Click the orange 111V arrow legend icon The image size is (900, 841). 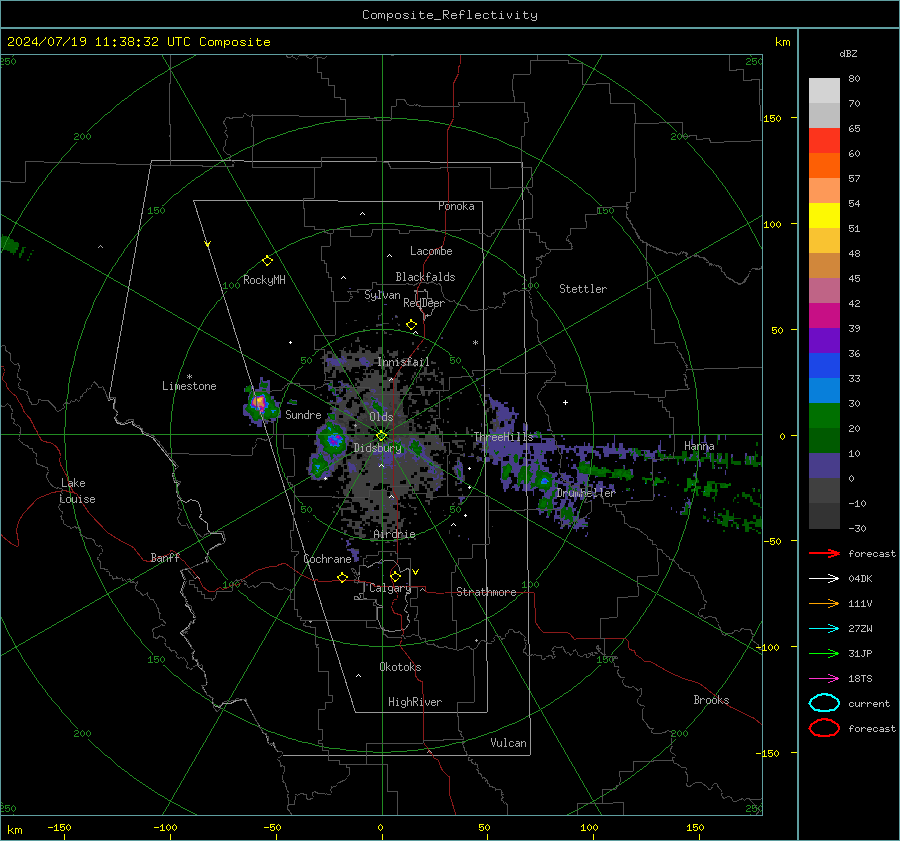824,603
